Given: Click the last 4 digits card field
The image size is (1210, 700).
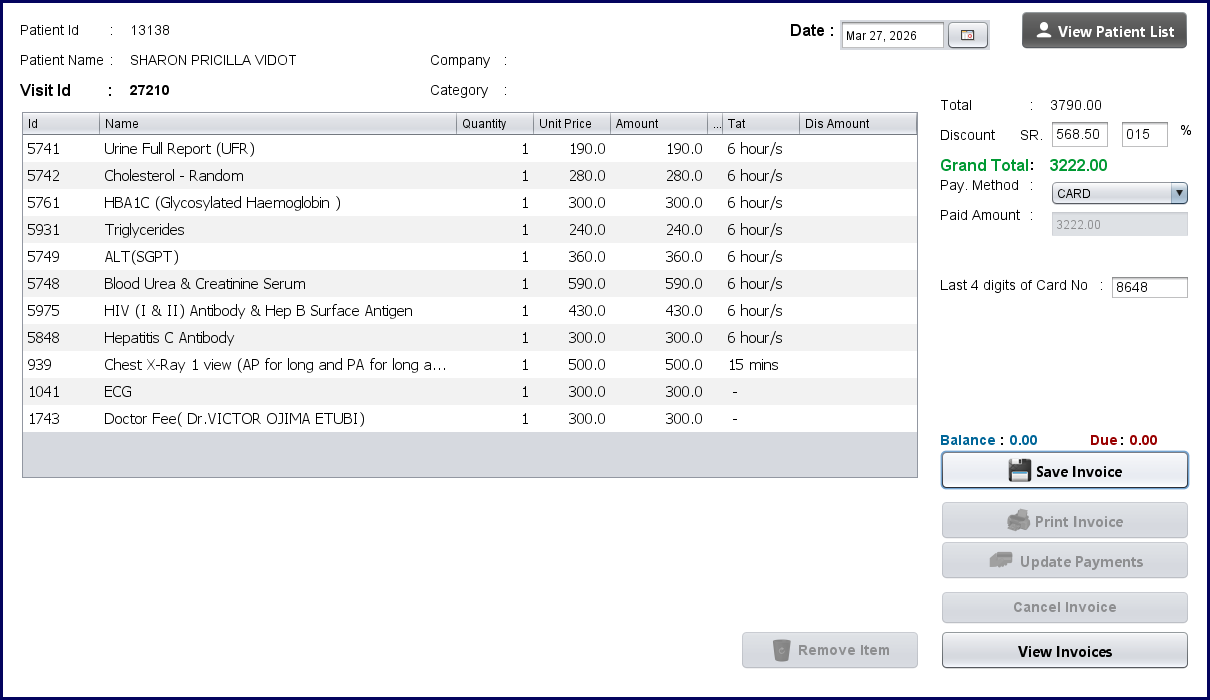Looking at the screenshot, I should point(1149,288).
